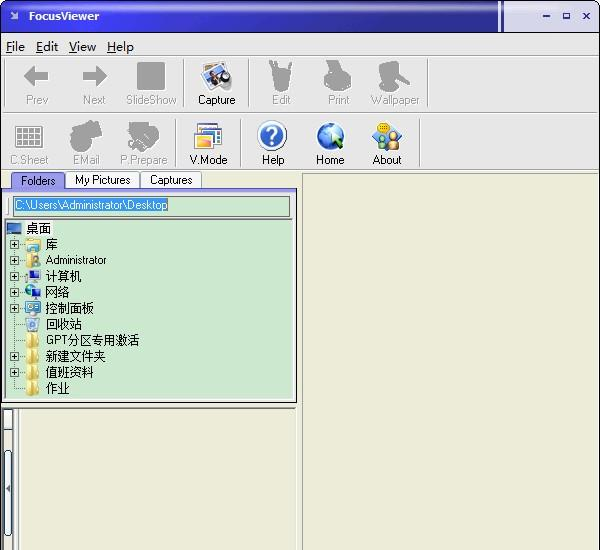
Task: Click the EMail toolbar icon
Action: (86, 136)
